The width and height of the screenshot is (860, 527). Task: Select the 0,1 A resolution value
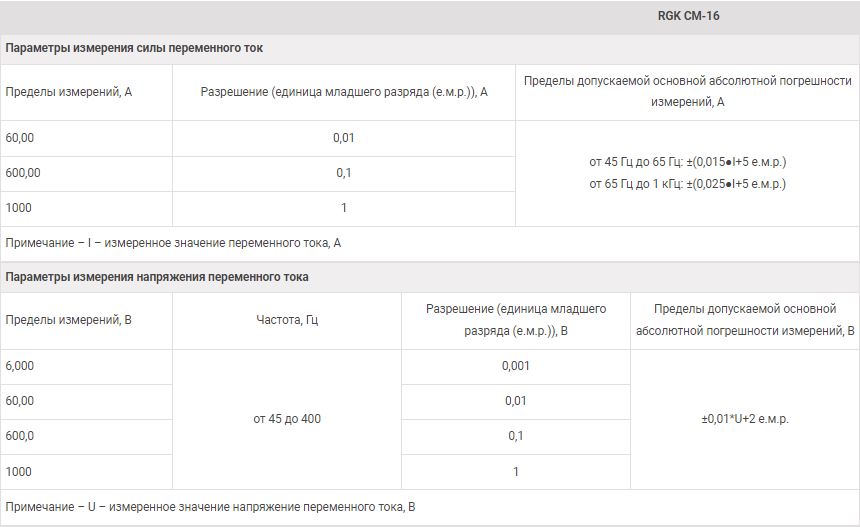click(343, 173)
